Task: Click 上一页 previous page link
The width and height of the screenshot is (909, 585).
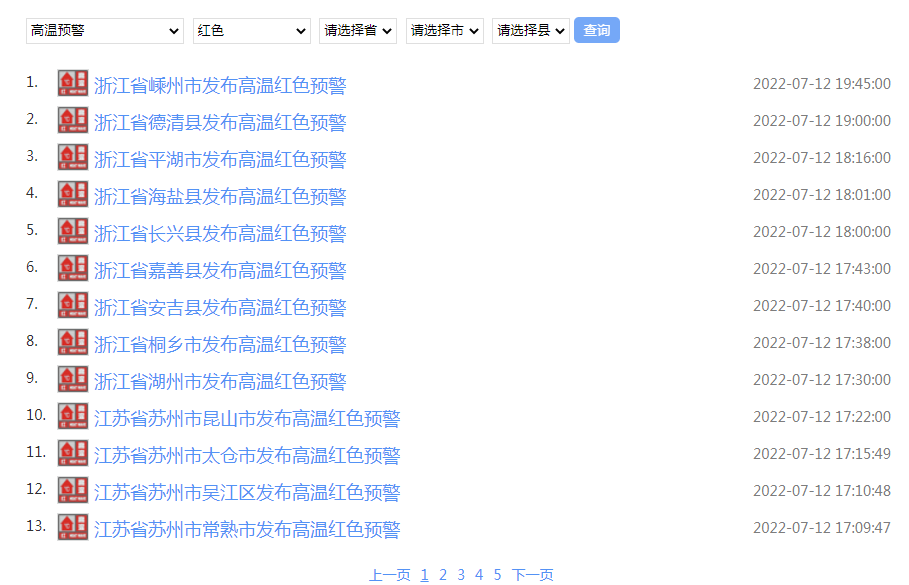Action: pyautogui.click(x=389, y=575)
